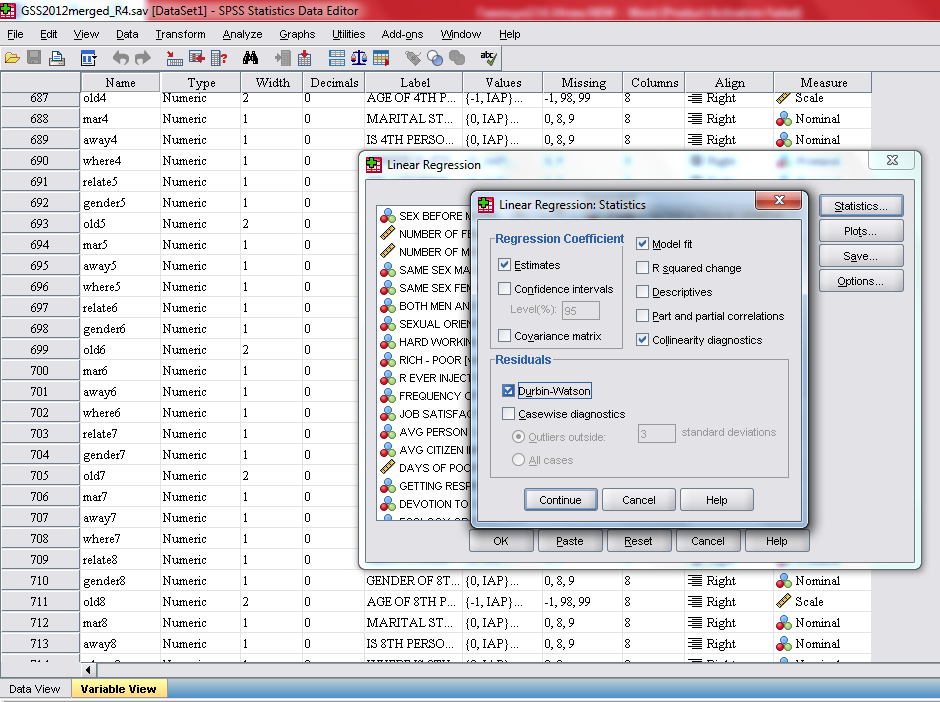Click Help in the Statistics dialog

[x=716, y=500]
